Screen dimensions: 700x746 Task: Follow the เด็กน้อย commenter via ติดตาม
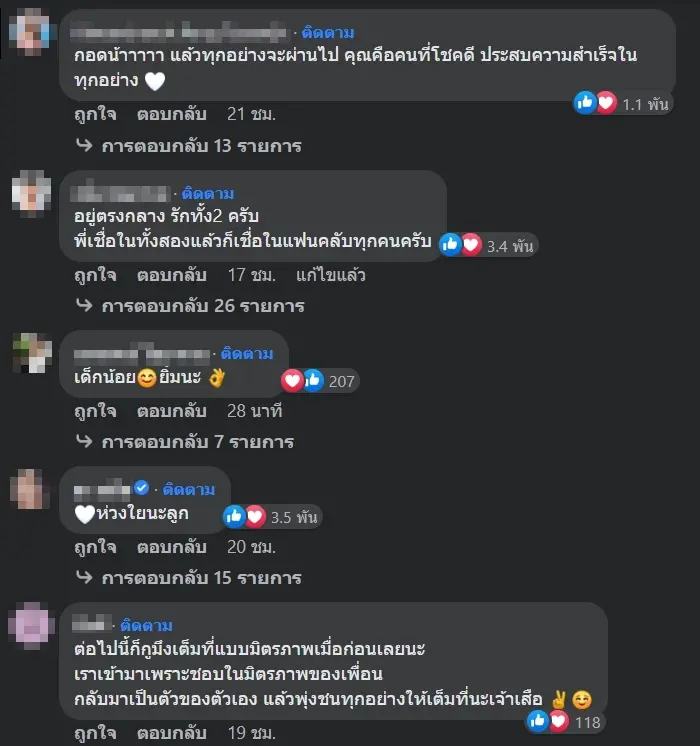(x=247, y=353)
